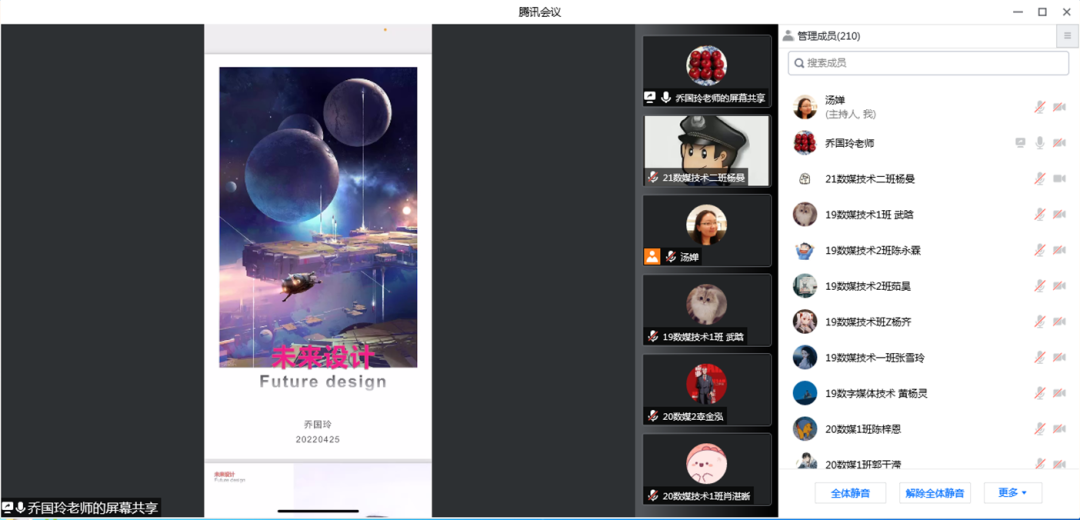Click the camera icon beside 19数媒技术2班陈永霖
Image resolution: width=1080 pixels, height=520 pixels.
(x=1059, y=250)
